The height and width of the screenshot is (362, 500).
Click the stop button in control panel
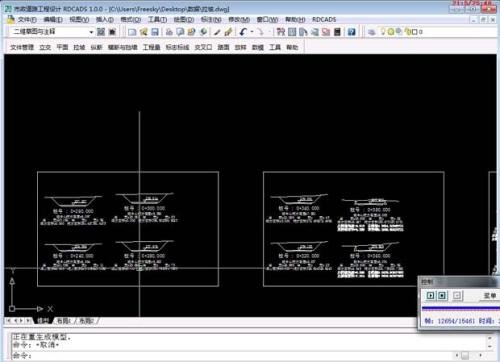pos(442,295)
